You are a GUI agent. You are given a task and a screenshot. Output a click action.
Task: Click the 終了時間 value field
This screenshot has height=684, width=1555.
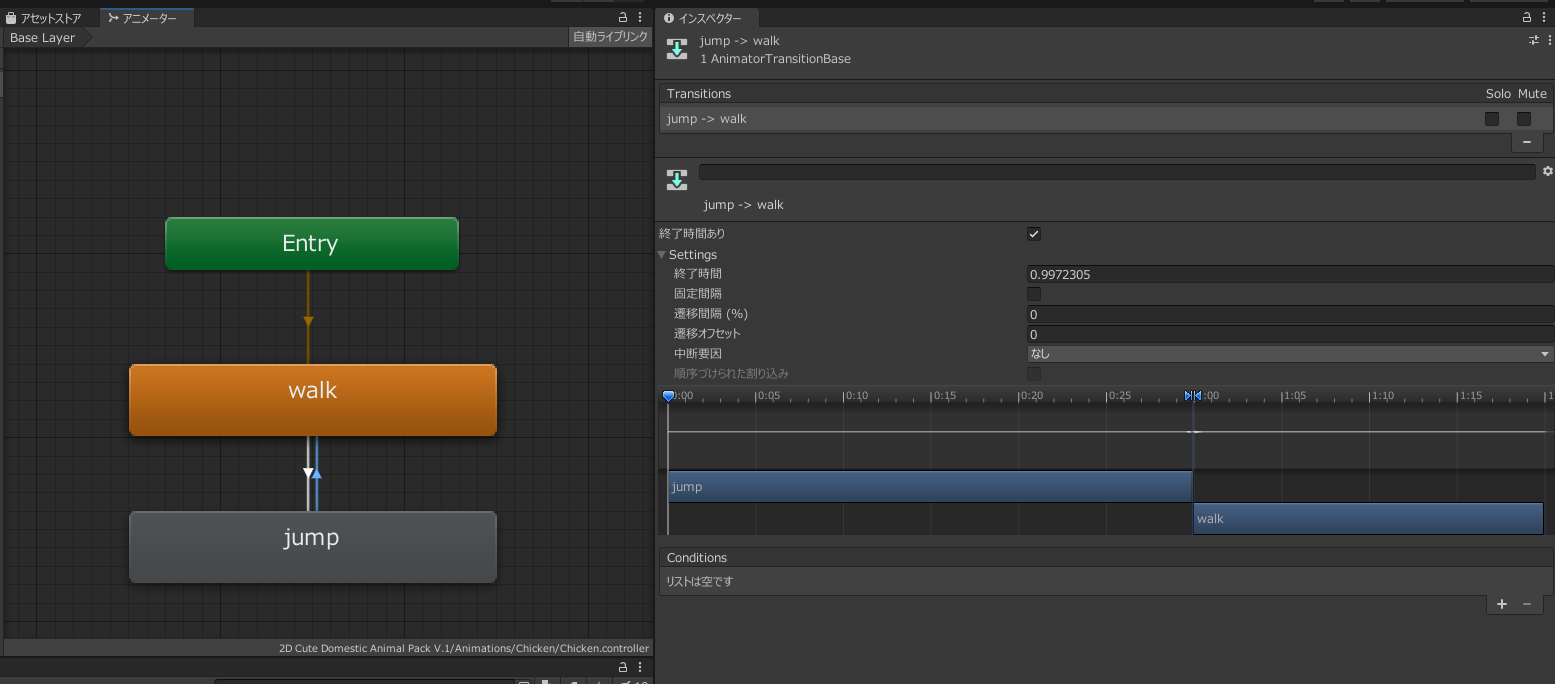coord(1290,274)
